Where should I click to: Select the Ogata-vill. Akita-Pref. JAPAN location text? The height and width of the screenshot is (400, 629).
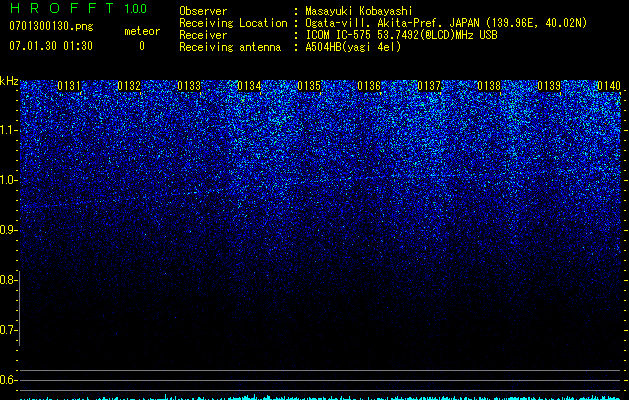tap(446, 23)
